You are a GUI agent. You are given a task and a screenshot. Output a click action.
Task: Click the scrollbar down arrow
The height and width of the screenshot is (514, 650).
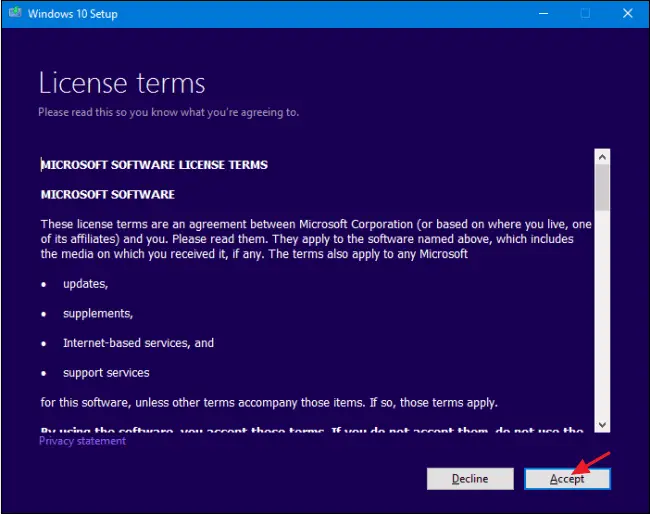click(x=602, y=424)
